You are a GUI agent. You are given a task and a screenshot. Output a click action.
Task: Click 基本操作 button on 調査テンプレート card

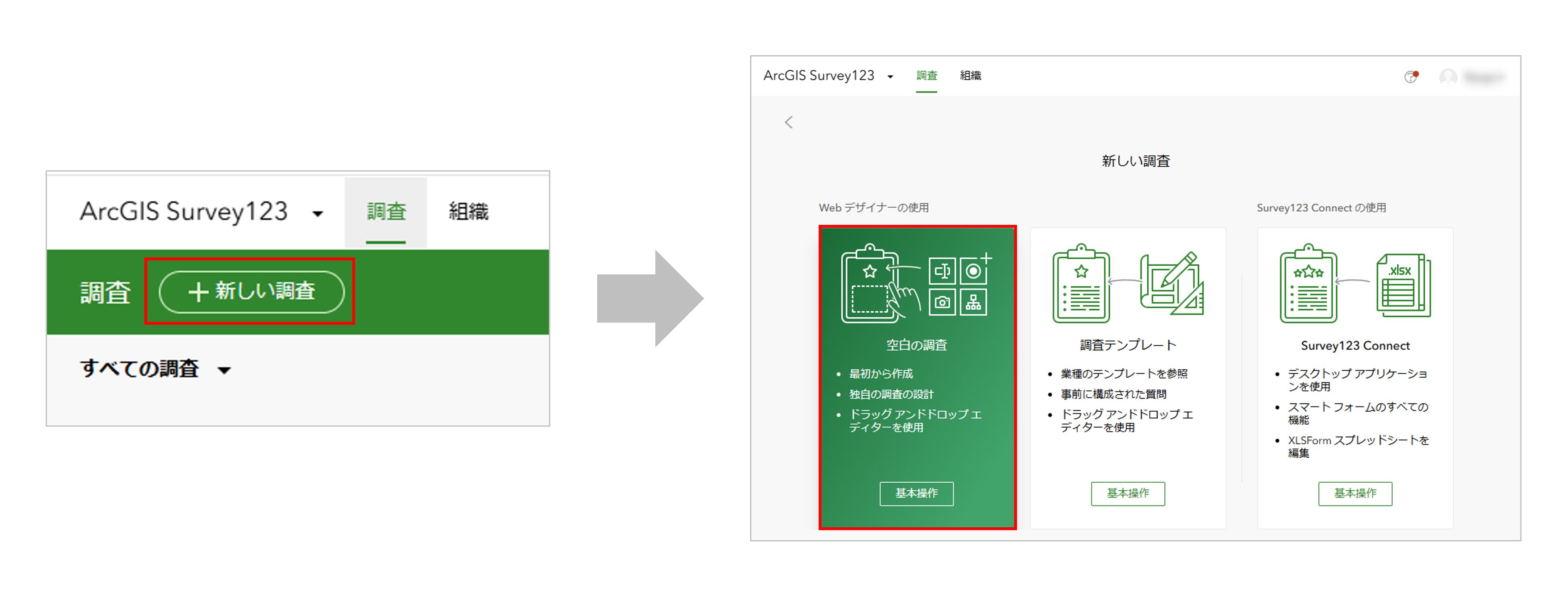tap(1128, 493)
